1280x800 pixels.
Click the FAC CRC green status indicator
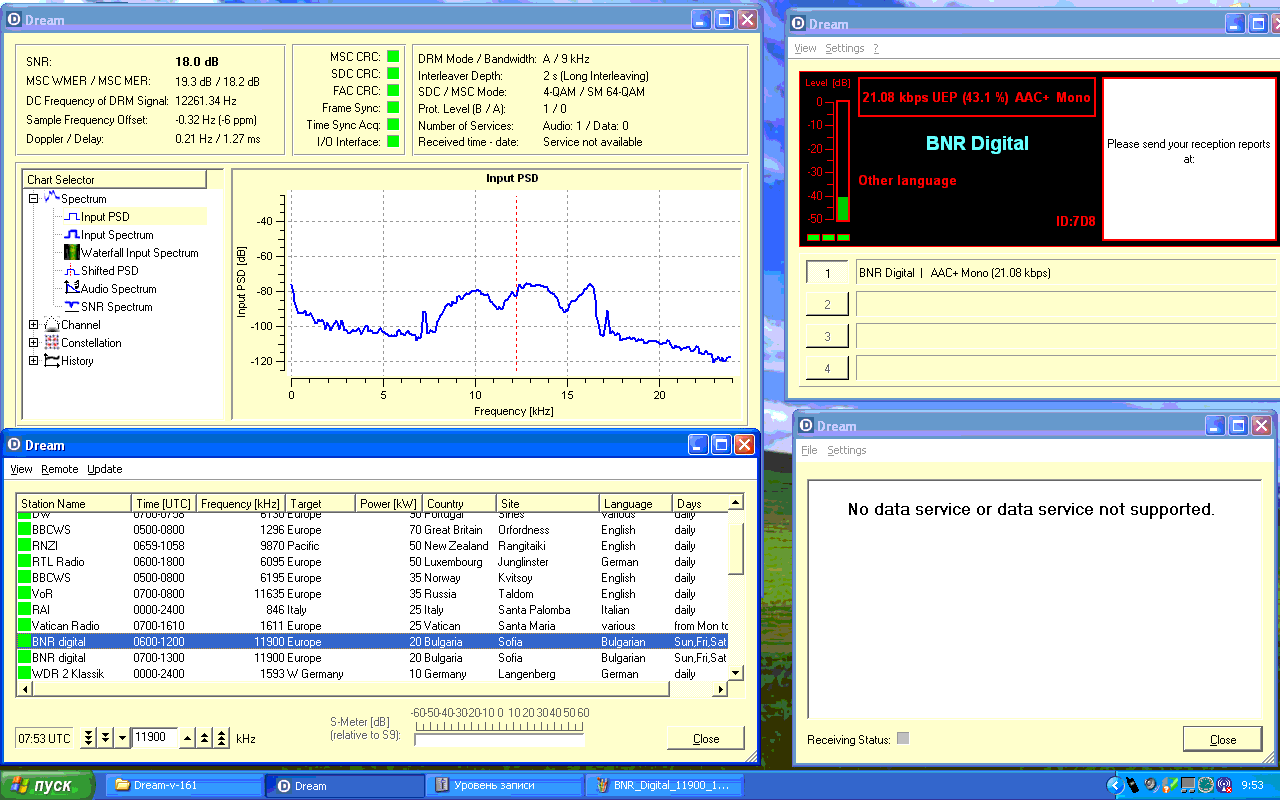393,91
